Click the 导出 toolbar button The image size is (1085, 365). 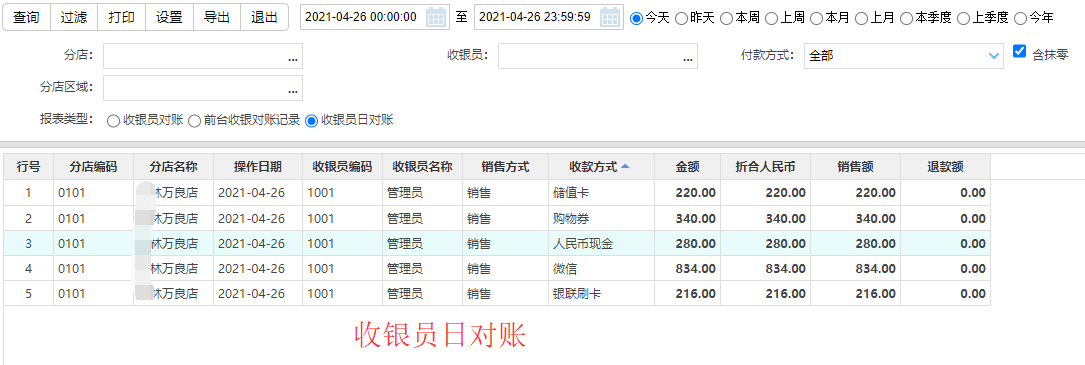(x=217, y=17)
